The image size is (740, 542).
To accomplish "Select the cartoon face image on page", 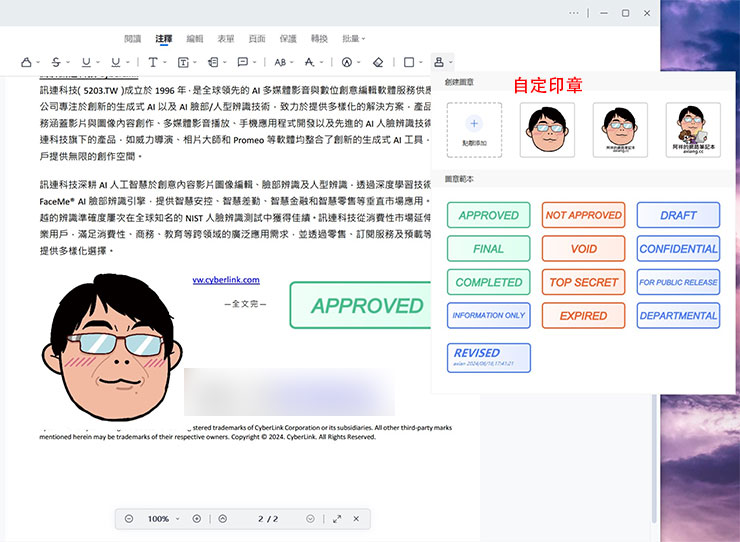I will click(x=112, y=347).
